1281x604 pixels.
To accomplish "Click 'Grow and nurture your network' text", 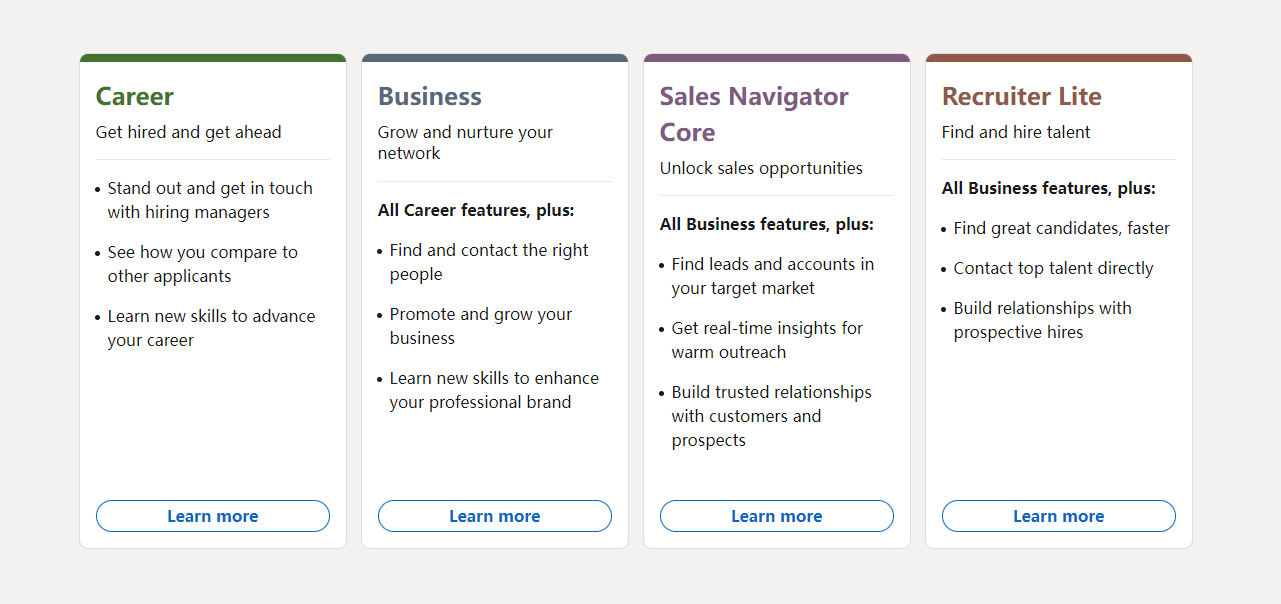I will point(465,143).
